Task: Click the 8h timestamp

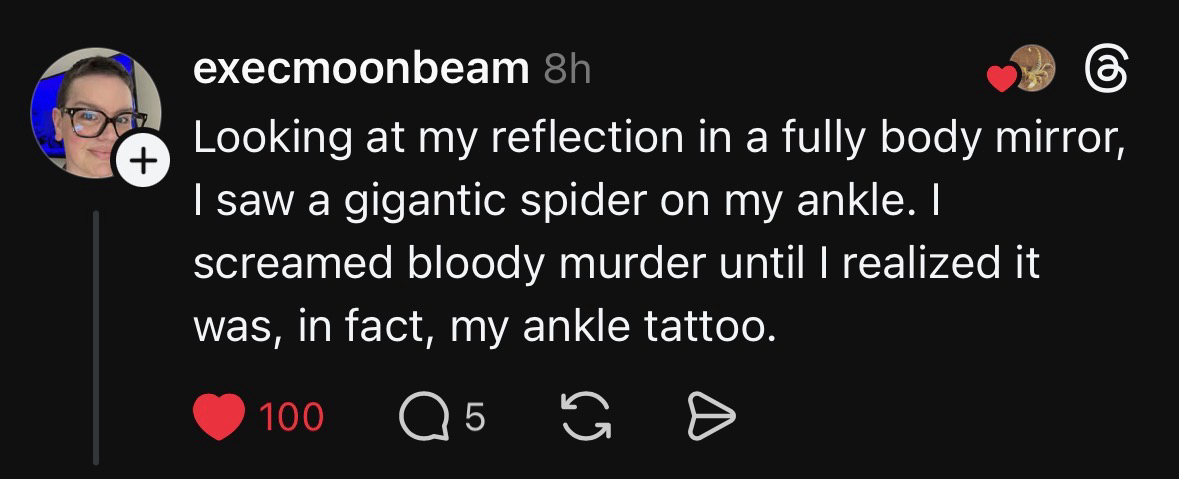Action: point(568,69)
